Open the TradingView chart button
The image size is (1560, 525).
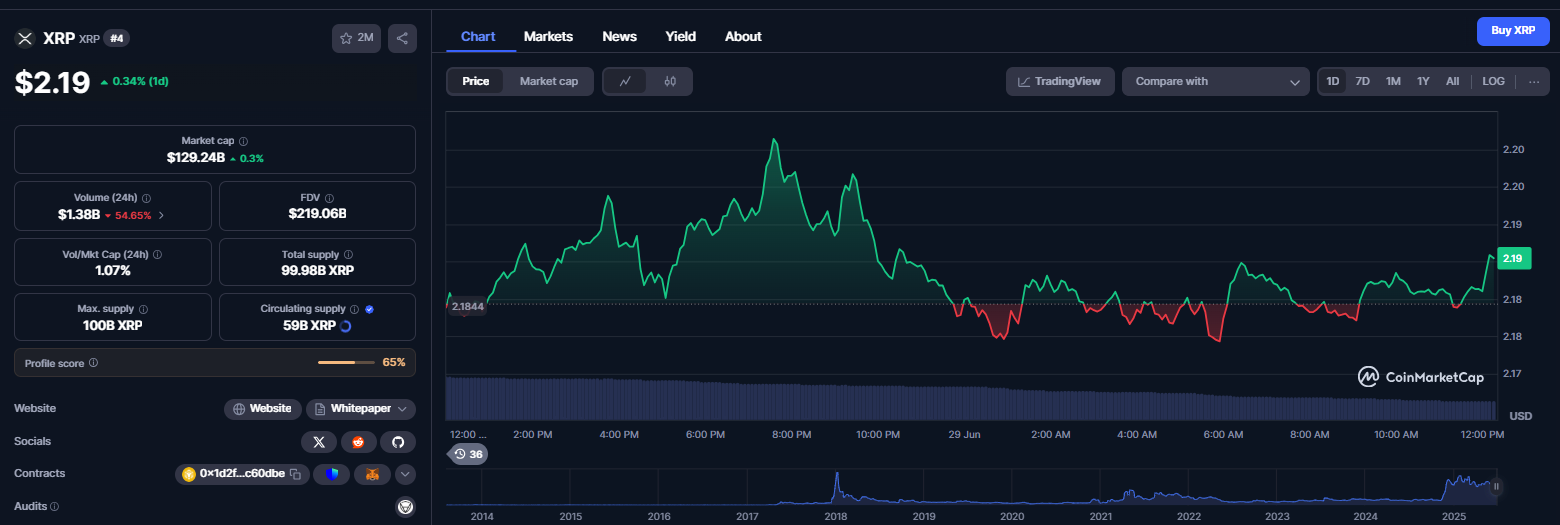tap(1060, 81)
